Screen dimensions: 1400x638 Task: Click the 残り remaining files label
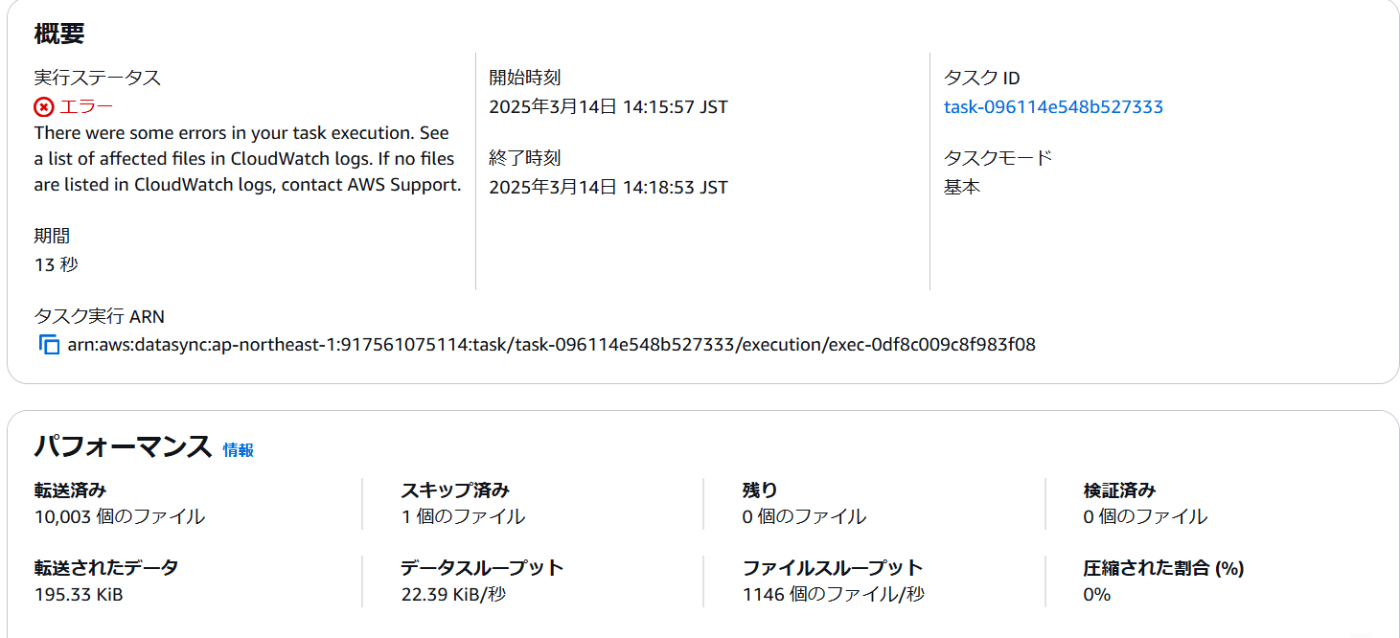pyautogui.click(x=760, y=490)
